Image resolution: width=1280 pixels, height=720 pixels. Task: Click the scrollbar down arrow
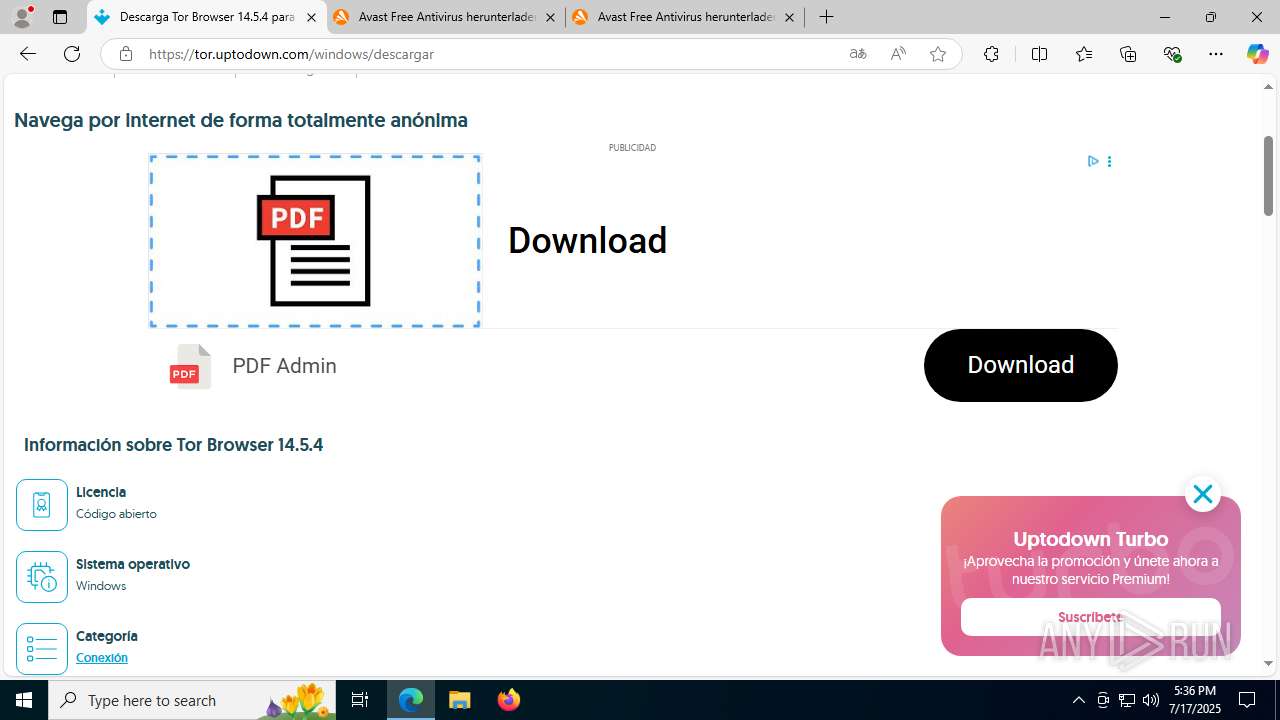(1268, 663)
